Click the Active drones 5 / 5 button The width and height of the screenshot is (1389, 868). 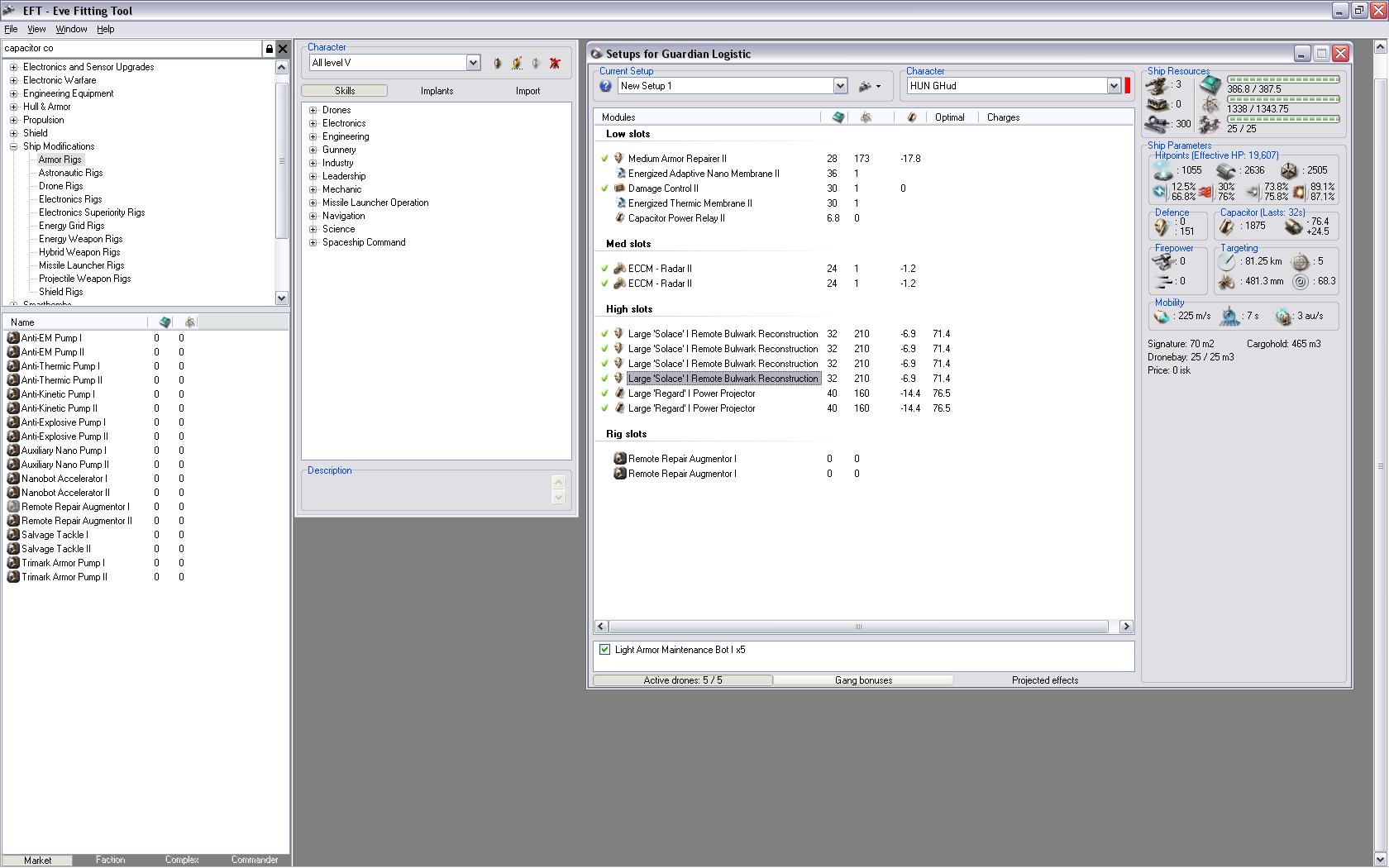pyautogui.click(x=683, y=680)
